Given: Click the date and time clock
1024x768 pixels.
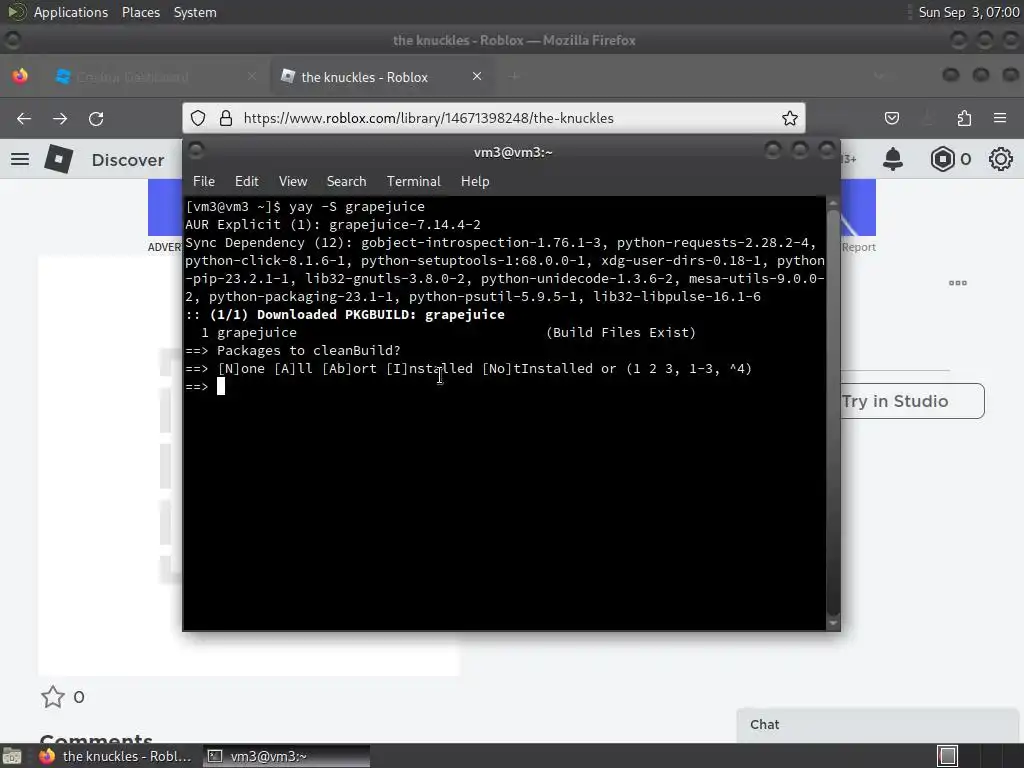Looking at the screenshot, I should point(968,12).
